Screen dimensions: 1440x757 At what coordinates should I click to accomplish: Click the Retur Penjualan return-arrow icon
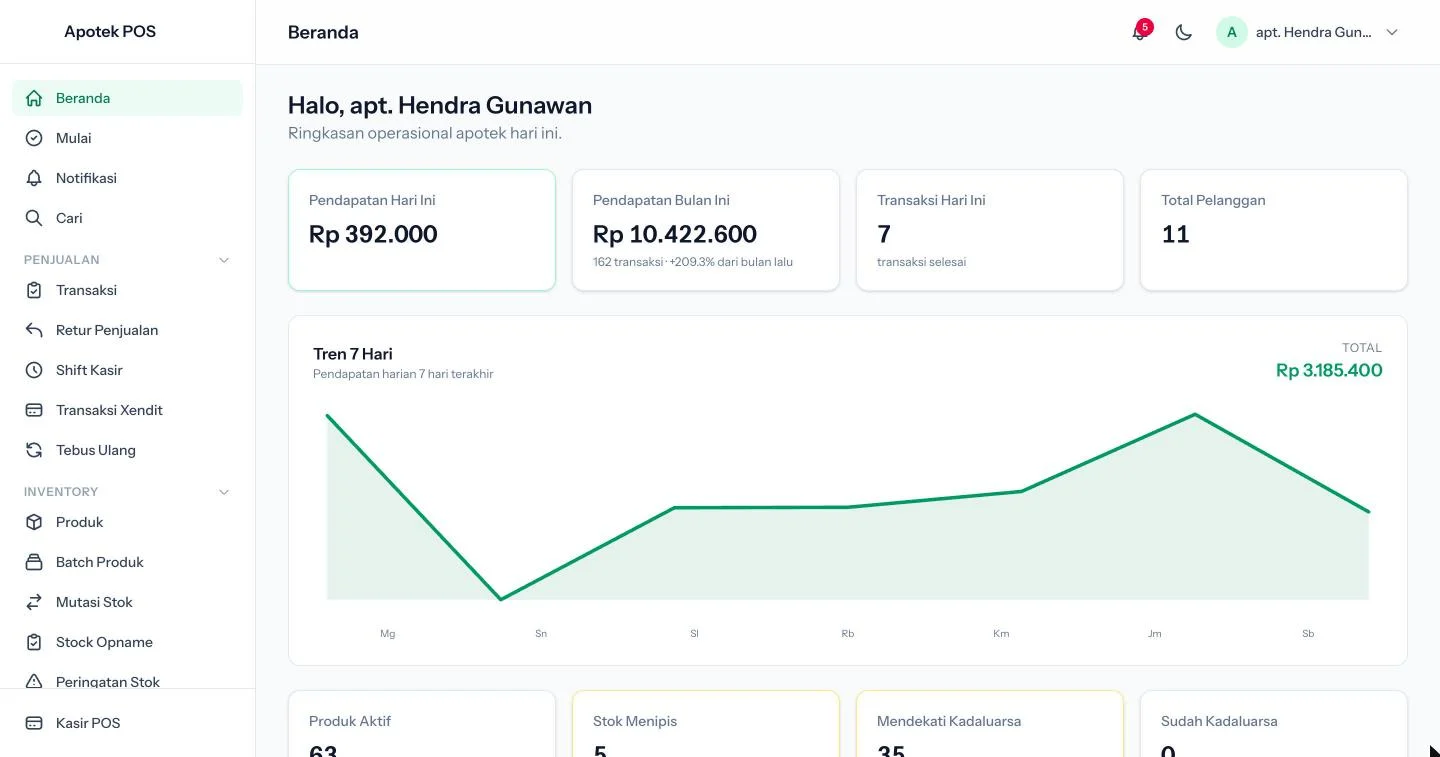coord(34,330)
